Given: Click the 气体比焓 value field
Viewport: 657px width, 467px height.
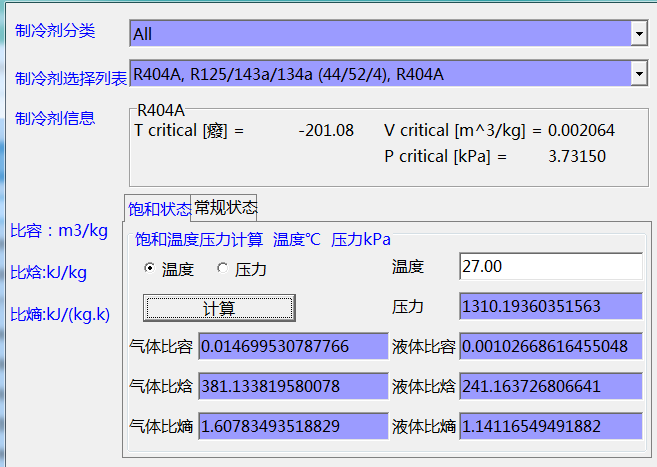Looking at the screenshot, I should (x=292, y=386).
